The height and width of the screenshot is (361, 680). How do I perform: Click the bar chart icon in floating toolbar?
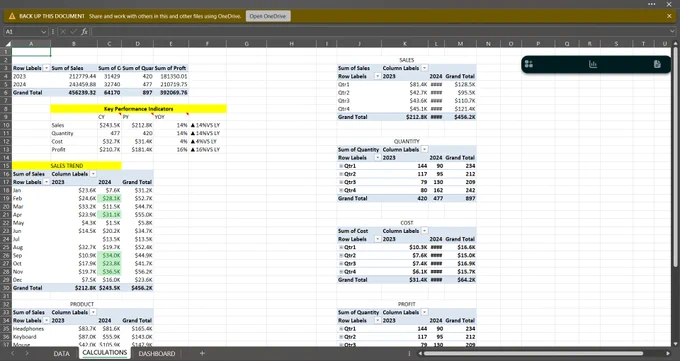coord(593,64)
